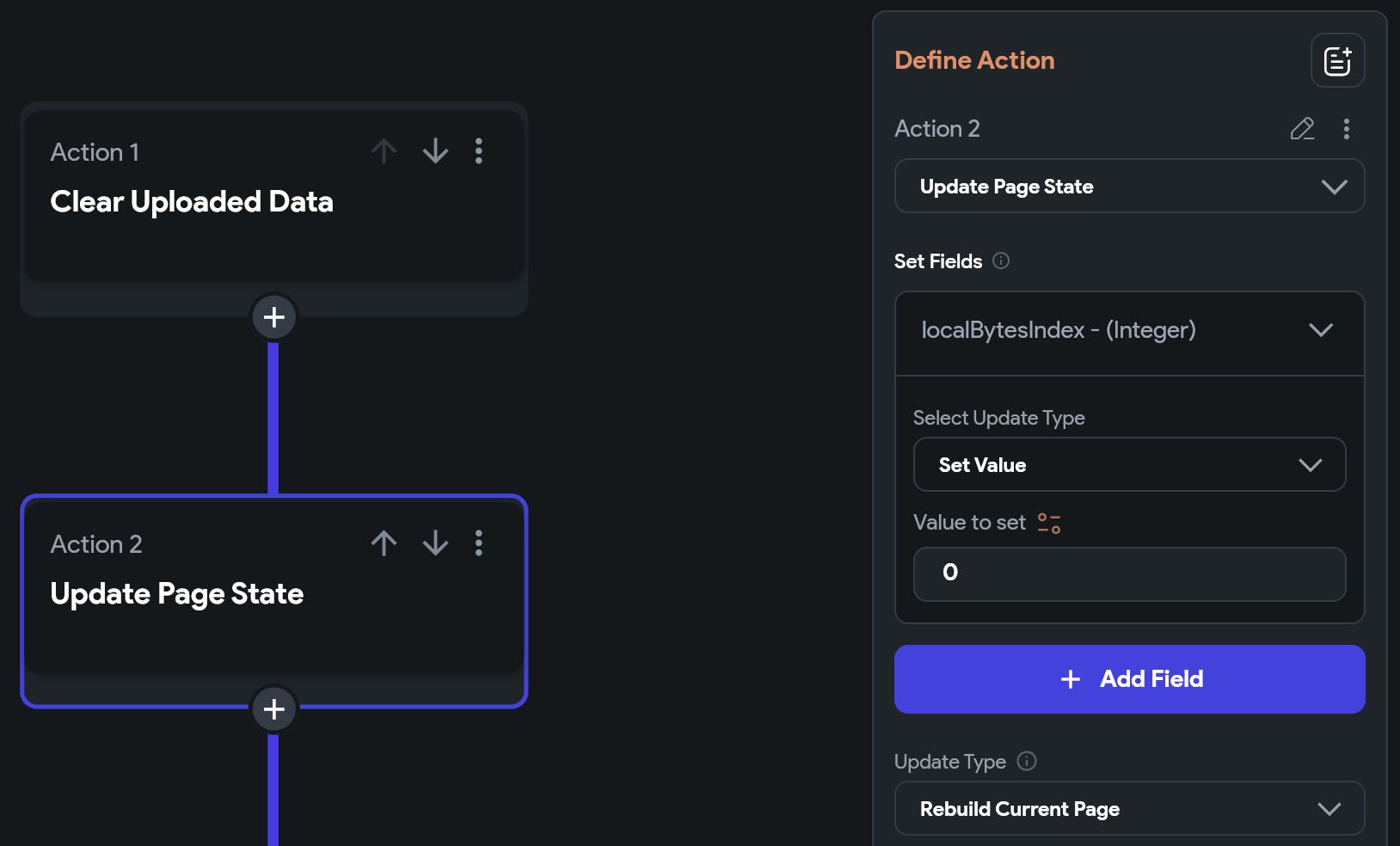
Task: Move Action 2 up with arrow icon
Action: (x=384, y=543)
